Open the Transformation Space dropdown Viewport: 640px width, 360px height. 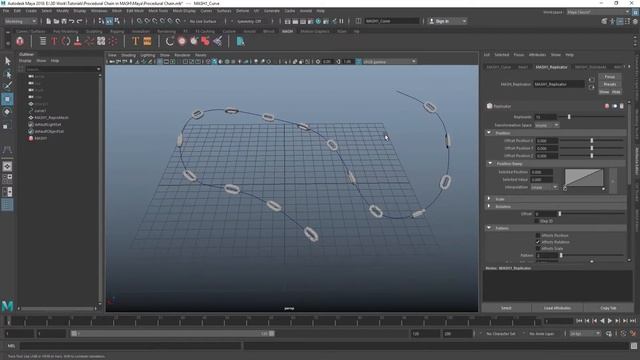547,125
